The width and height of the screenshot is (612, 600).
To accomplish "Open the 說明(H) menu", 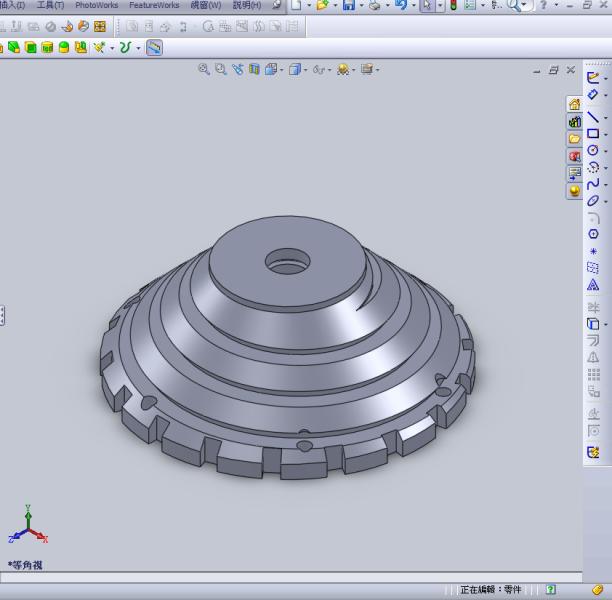I will click(x=247, y=5).
